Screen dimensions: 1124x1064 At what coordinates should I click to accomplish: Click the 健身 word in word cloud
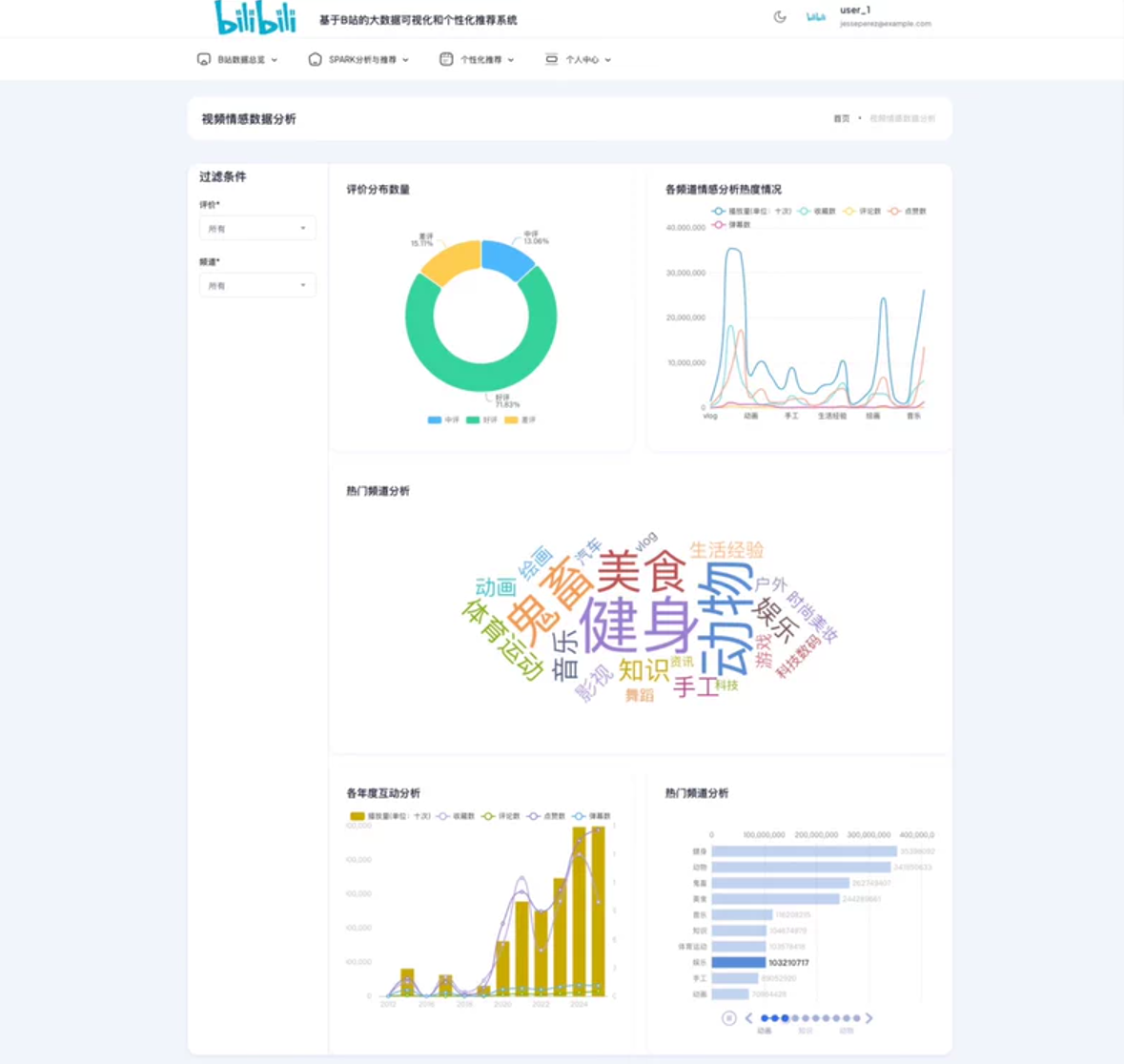click(639, 624)
